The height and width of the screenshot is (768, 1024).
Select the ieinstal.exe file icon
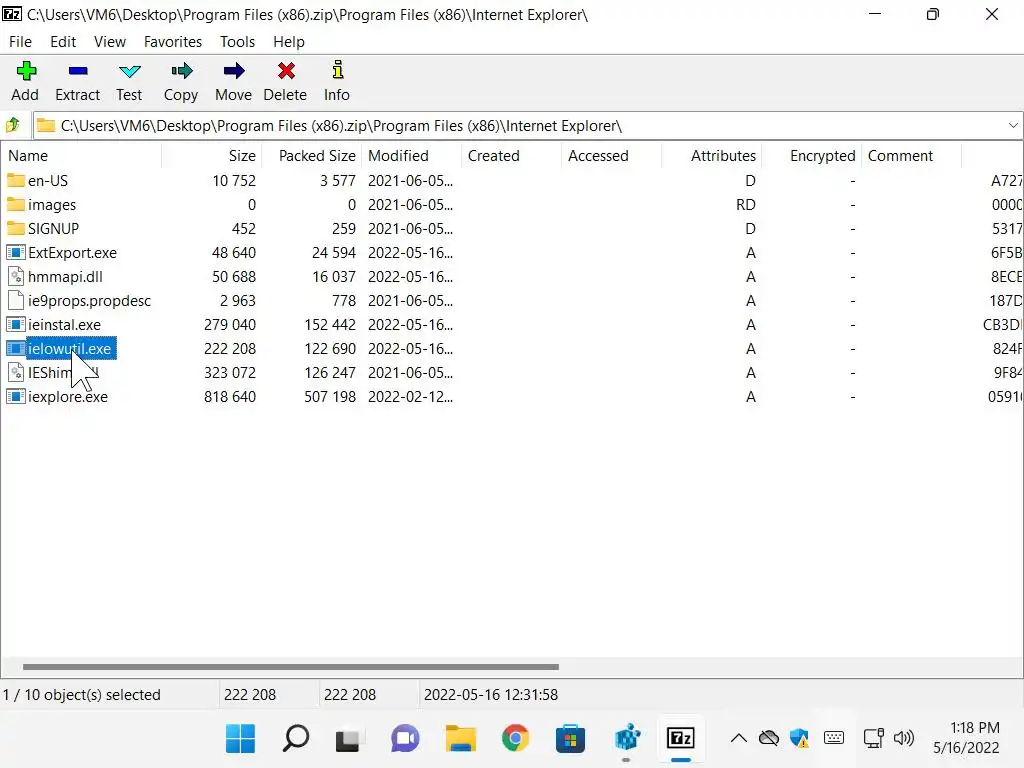16,325
